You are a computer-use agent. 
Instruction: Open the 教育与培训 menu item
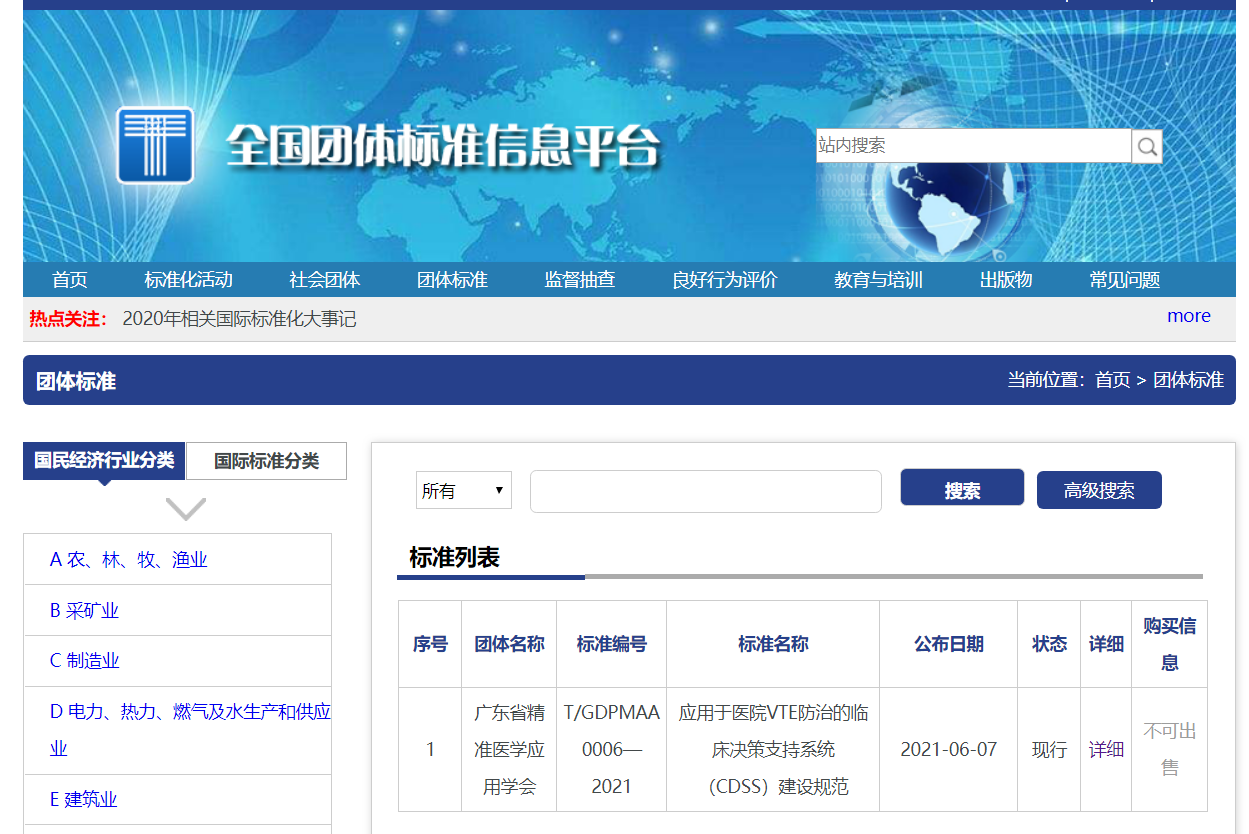(x=878, y=280)
